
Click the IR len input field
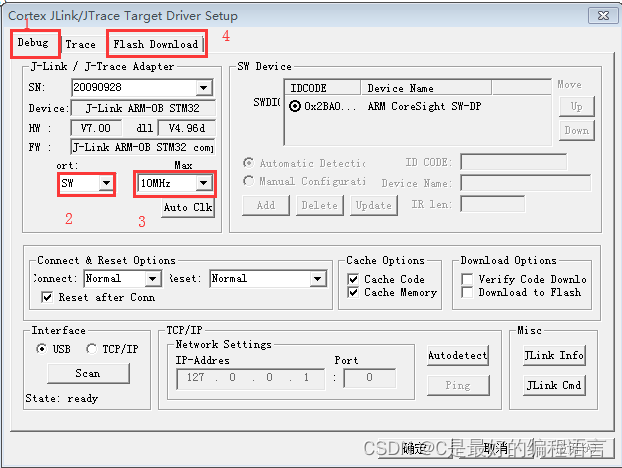[492, 204]
